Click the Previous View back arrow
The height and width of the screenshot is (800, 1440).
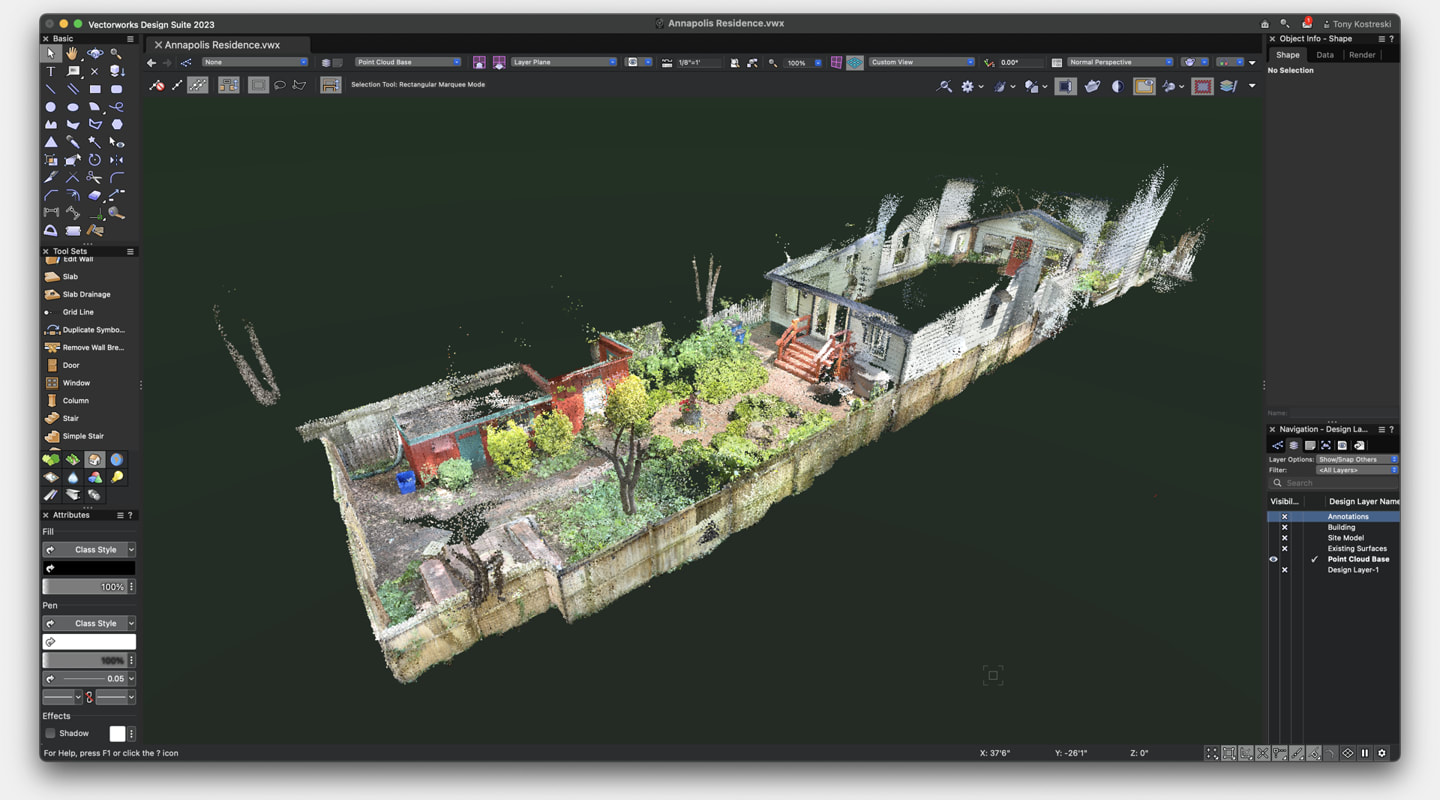pyautogui.click(x=152, y=62)
